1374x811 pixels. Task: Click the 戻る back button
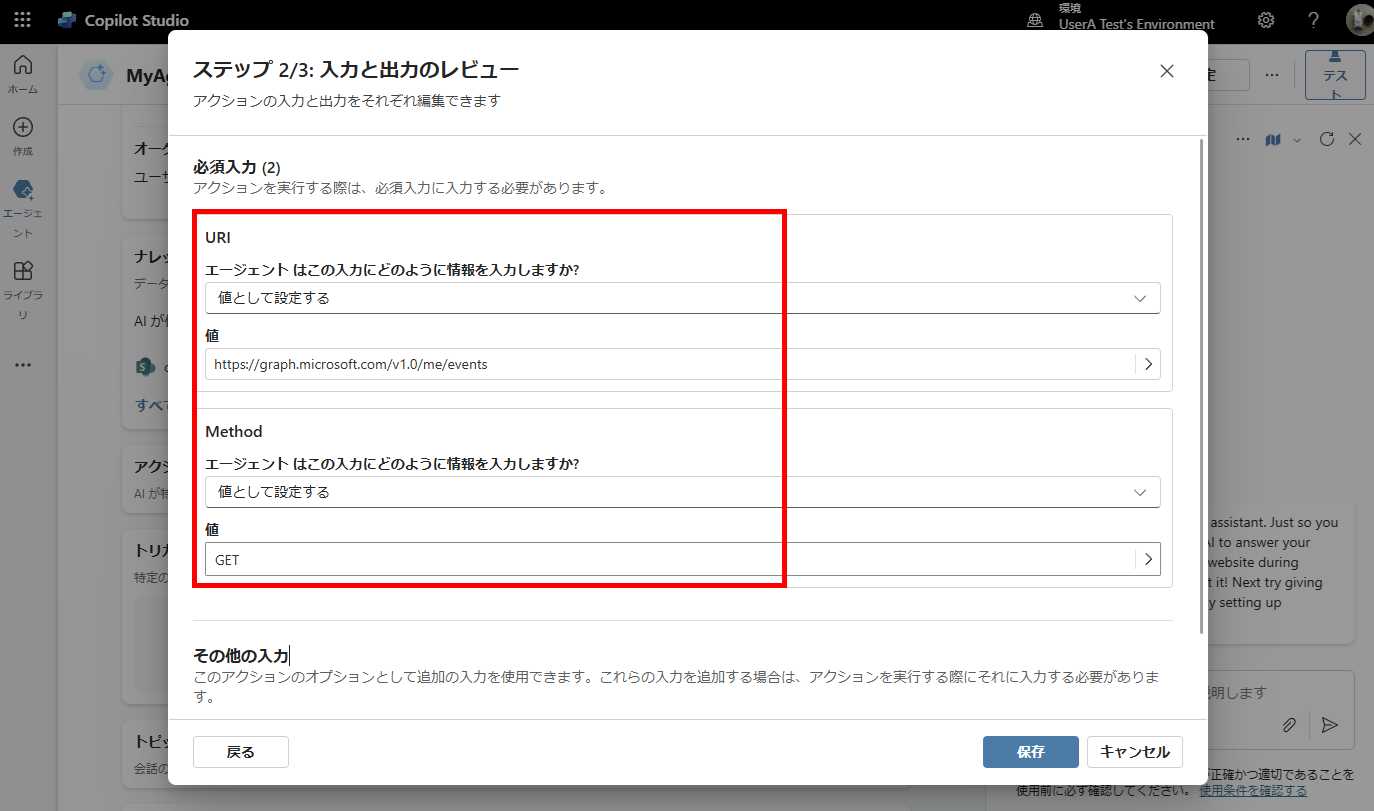point(240,752)
